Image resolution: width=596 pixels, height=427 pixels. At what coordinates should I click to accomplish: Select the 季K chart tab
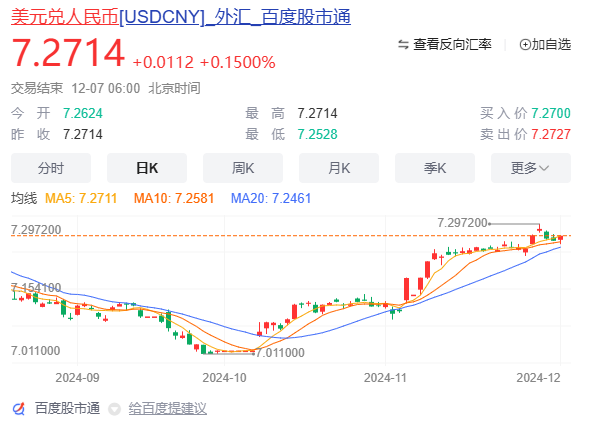(435, 168)
